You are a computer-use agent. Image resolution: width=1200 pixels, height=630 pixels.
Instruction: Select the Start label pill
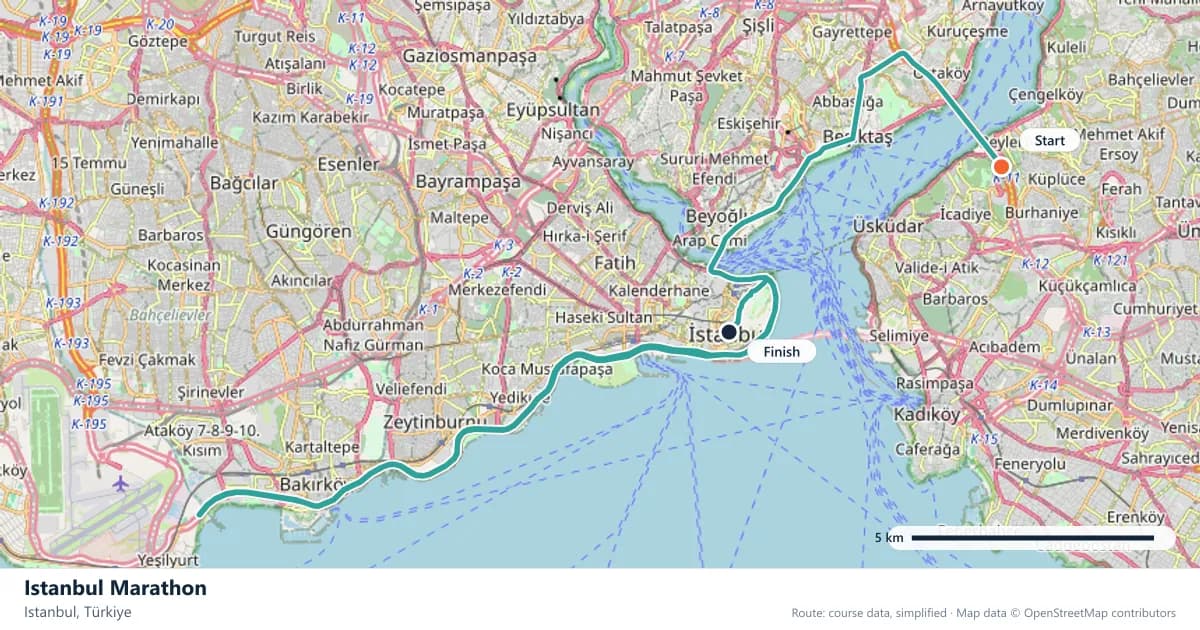[x=1050, y=140]
